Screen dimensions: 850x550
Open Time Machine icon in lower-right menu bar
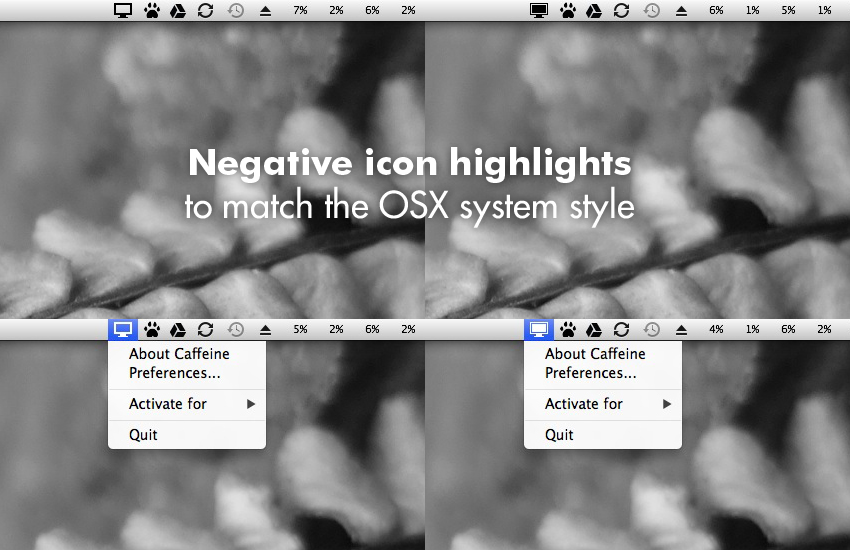tap(651, 329)
